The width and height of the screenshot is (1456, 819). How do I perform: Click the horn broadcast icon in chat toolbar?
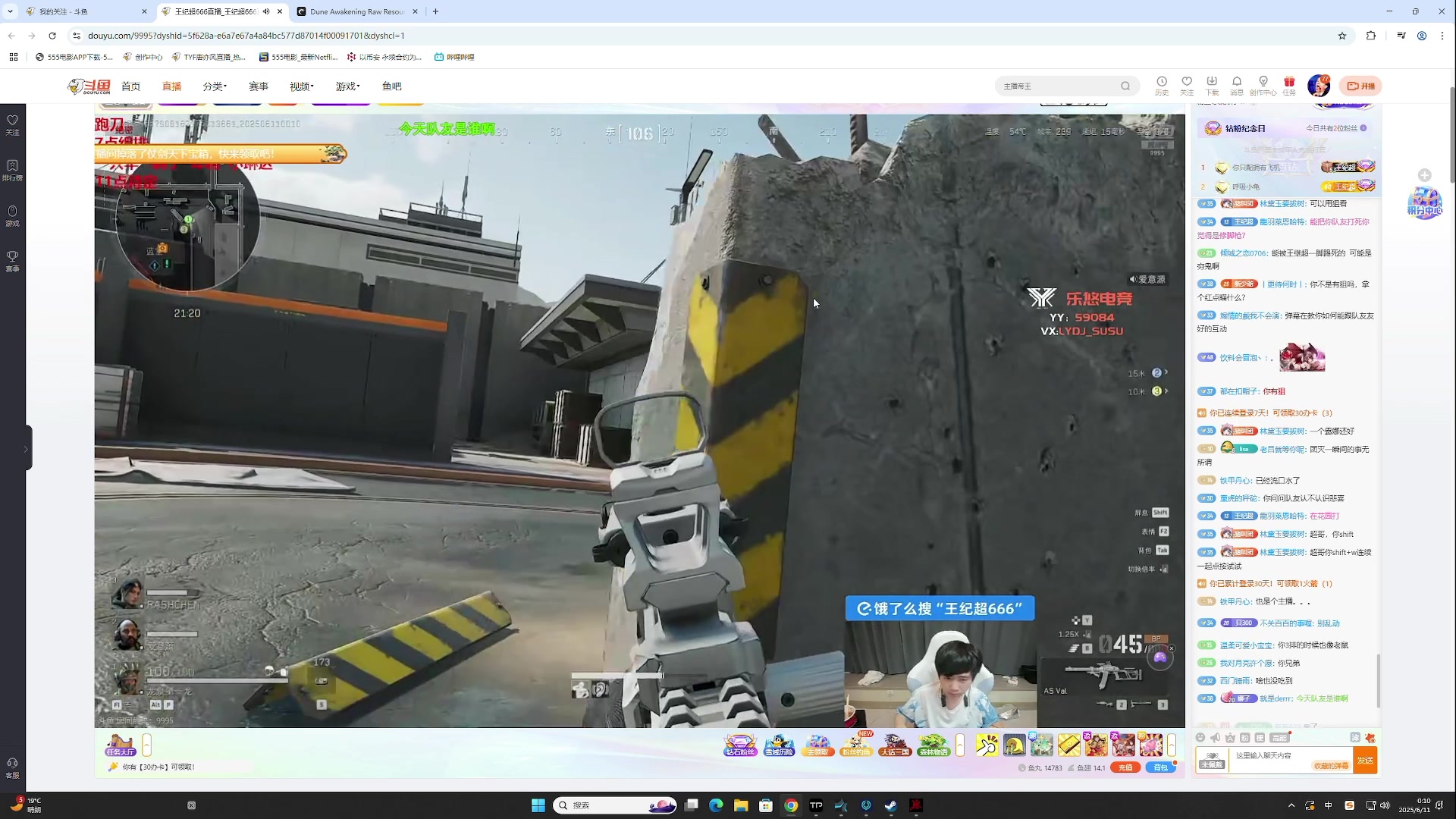[1215, 738]
